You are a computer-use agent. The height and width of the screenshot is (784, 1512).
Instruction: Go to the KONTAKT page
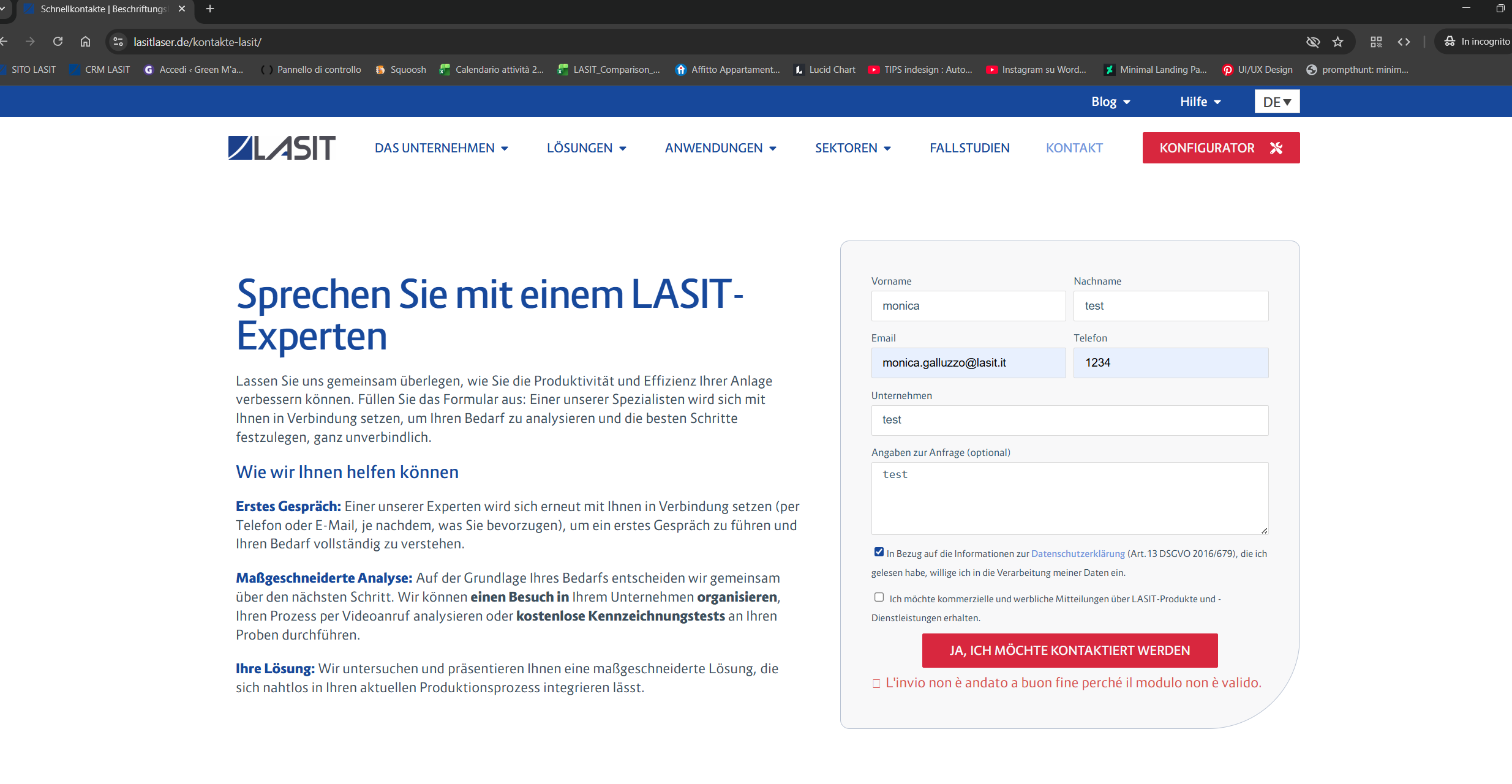pos(1074,148)
